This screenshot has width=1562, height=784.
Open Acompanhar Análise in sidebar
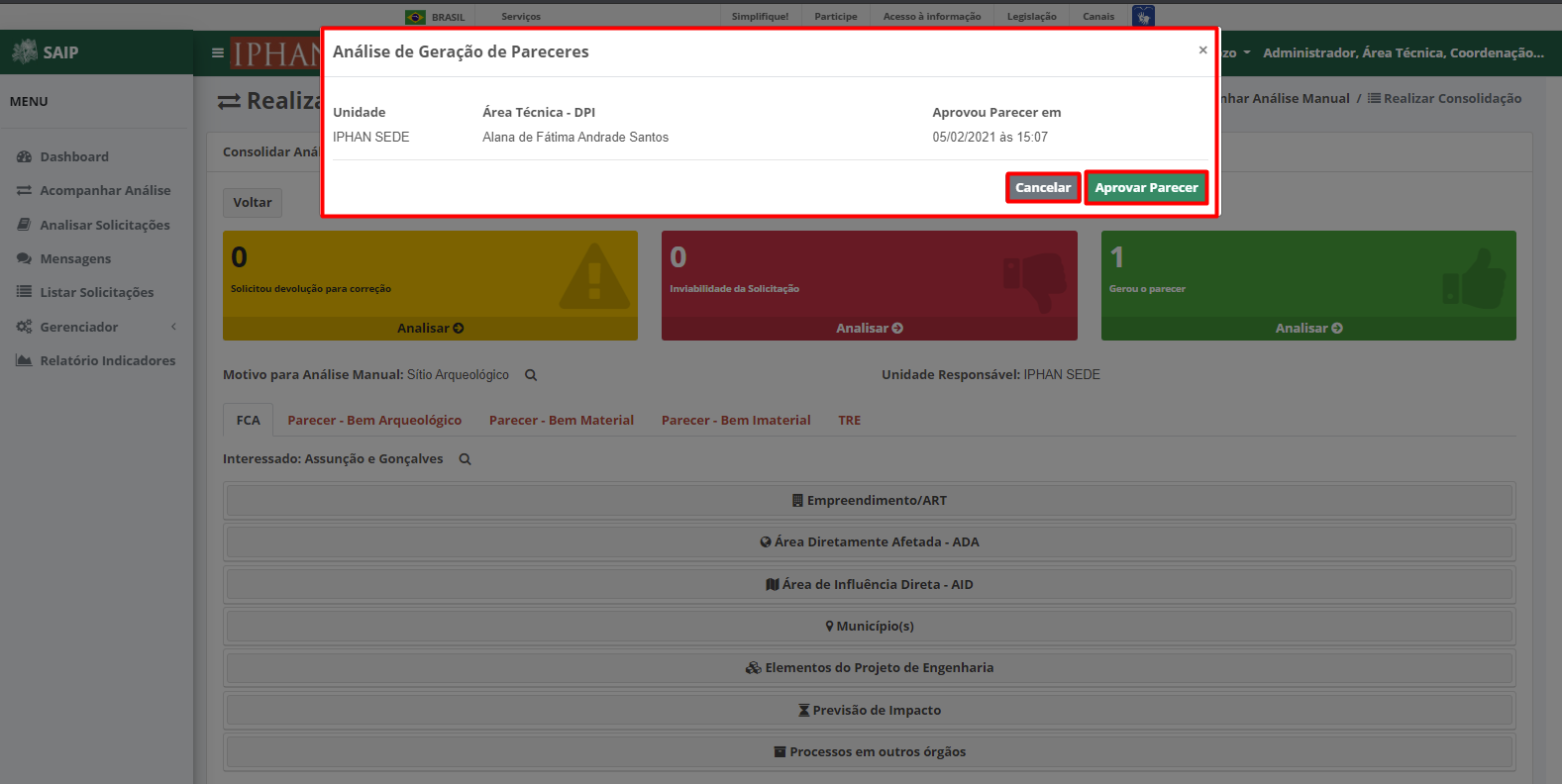click(x=105, y=190)
